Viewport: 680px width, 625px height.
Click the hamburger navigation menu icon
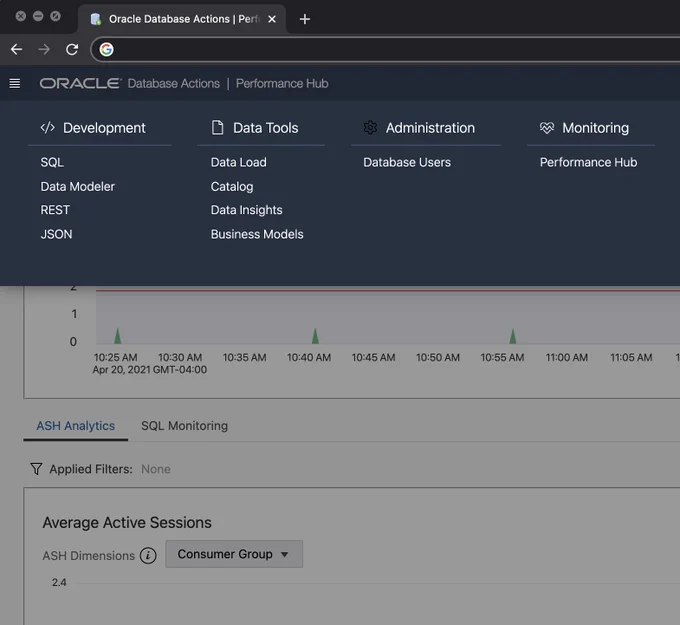tap(15, 83)
